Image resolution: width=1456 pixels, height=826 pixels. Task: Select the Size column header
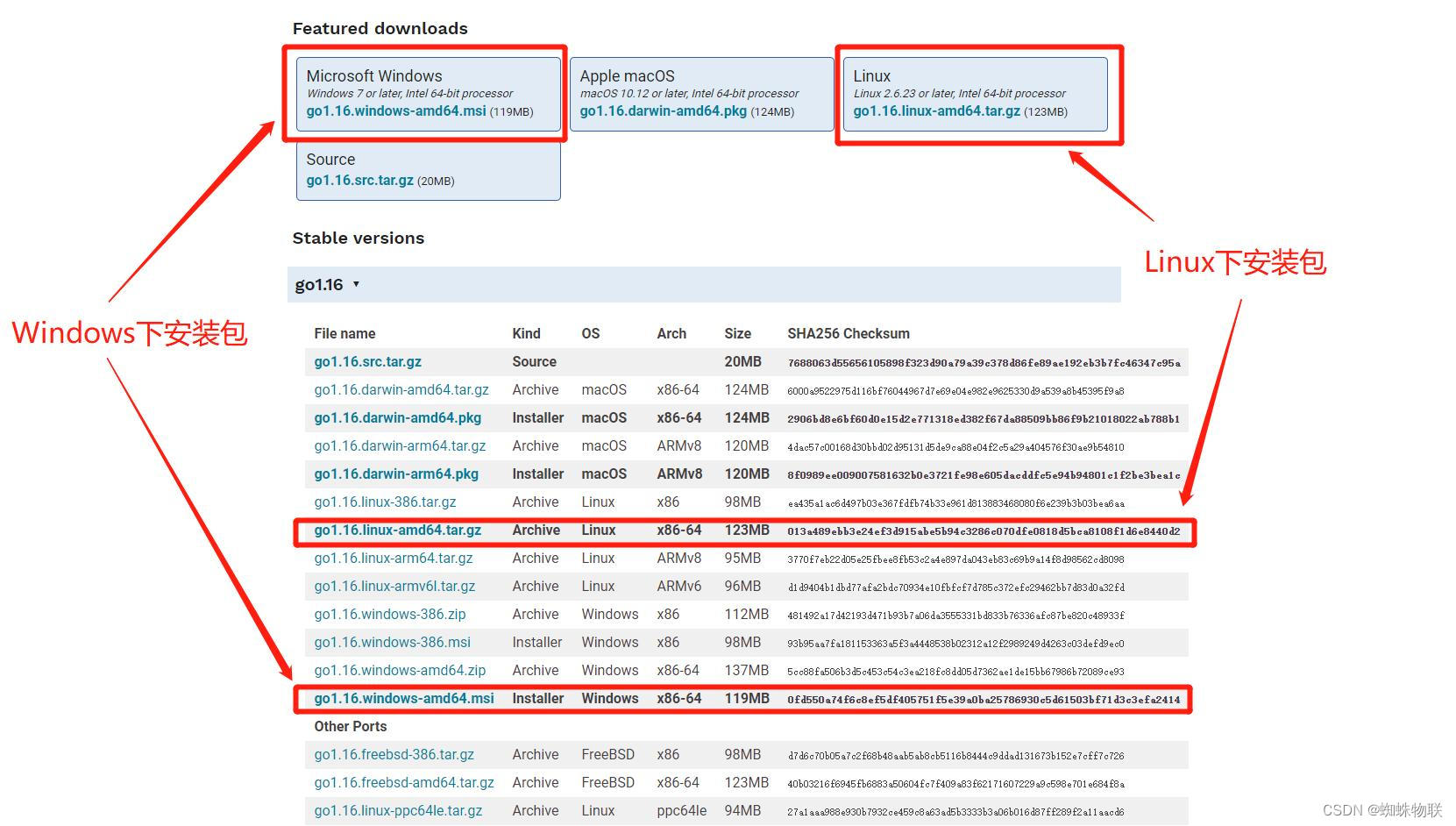coord(737,333)
